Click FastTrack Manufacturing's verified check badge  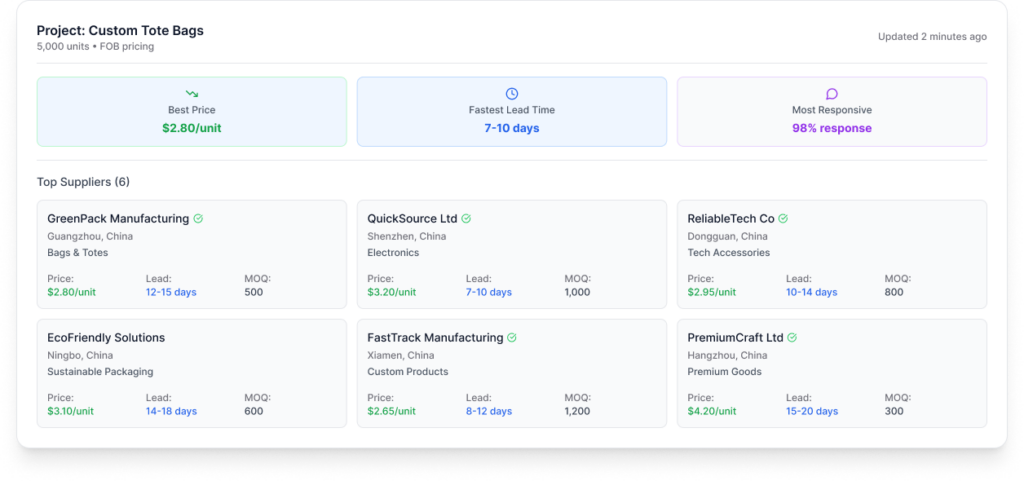(513, 338)
